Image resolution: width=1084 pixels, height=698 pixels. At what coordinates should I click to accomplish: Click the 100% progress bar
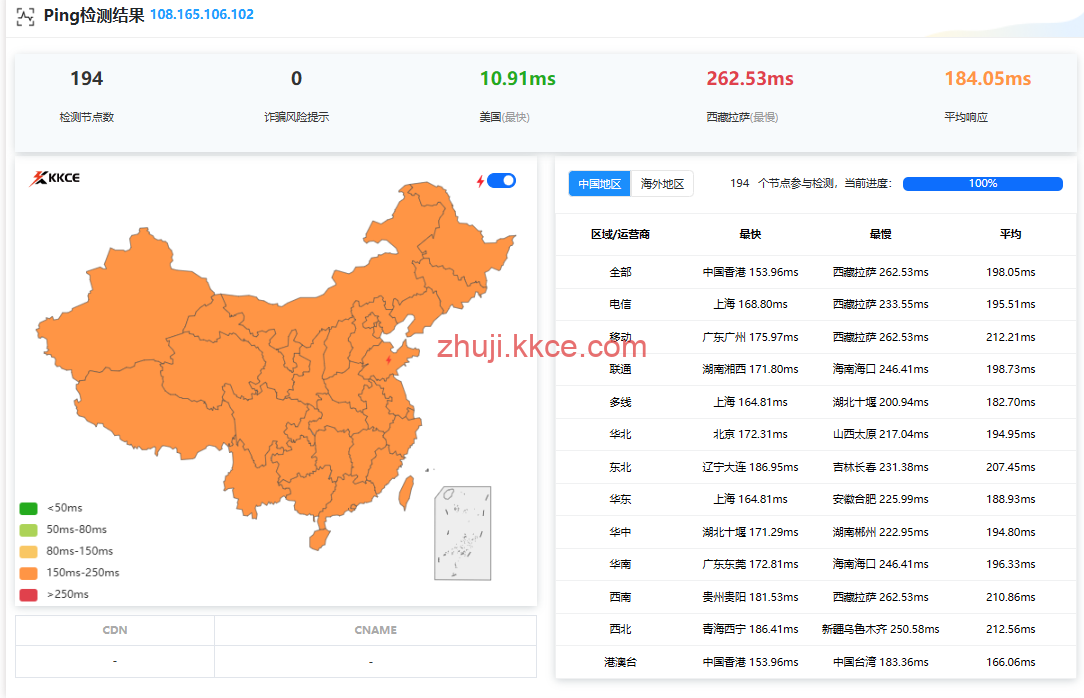tap(982, 184)
